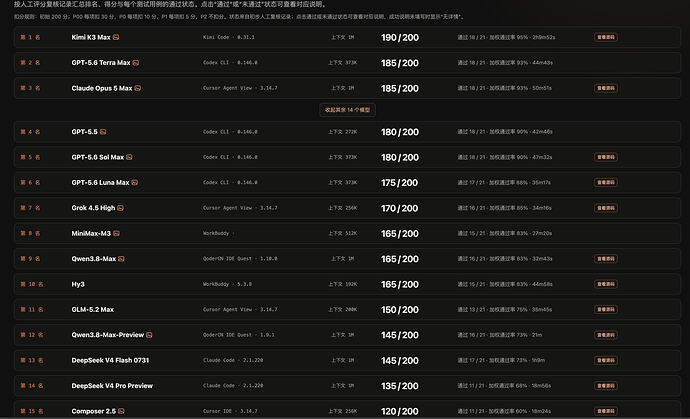The width and height of the screenshot is (690, 419).
Task: Click the orange button in Composer 2.5 row
Action: (x=606, y=411)
